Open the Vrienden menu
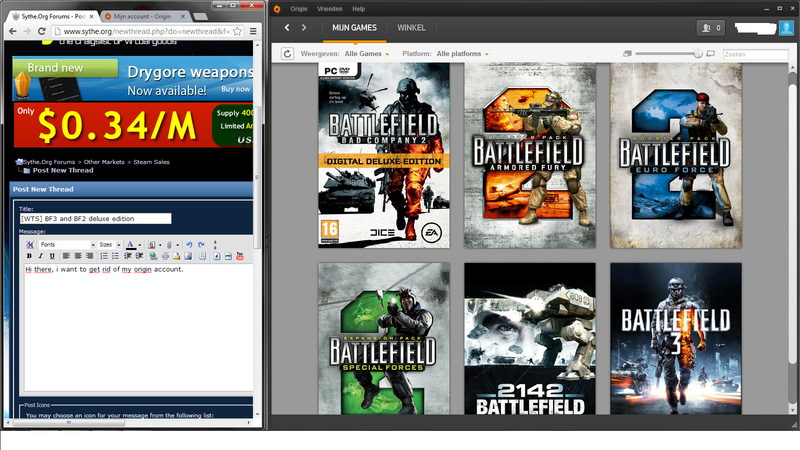Screen dimensions: 800x450 click(330, 9)
